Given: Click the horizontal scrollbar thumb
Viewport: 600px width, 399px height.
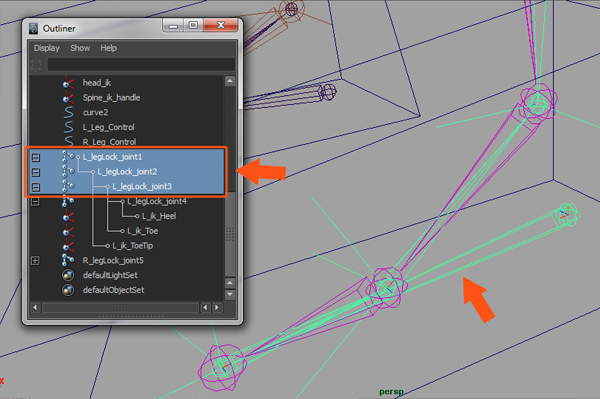Looking at the screenshot, I should (121, 308).
